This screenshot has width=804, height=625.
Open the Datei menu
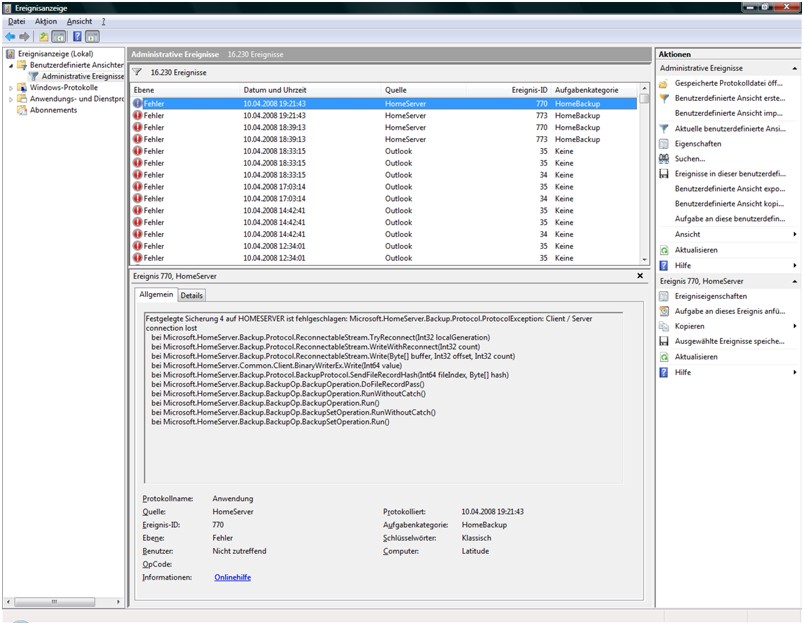16,21
